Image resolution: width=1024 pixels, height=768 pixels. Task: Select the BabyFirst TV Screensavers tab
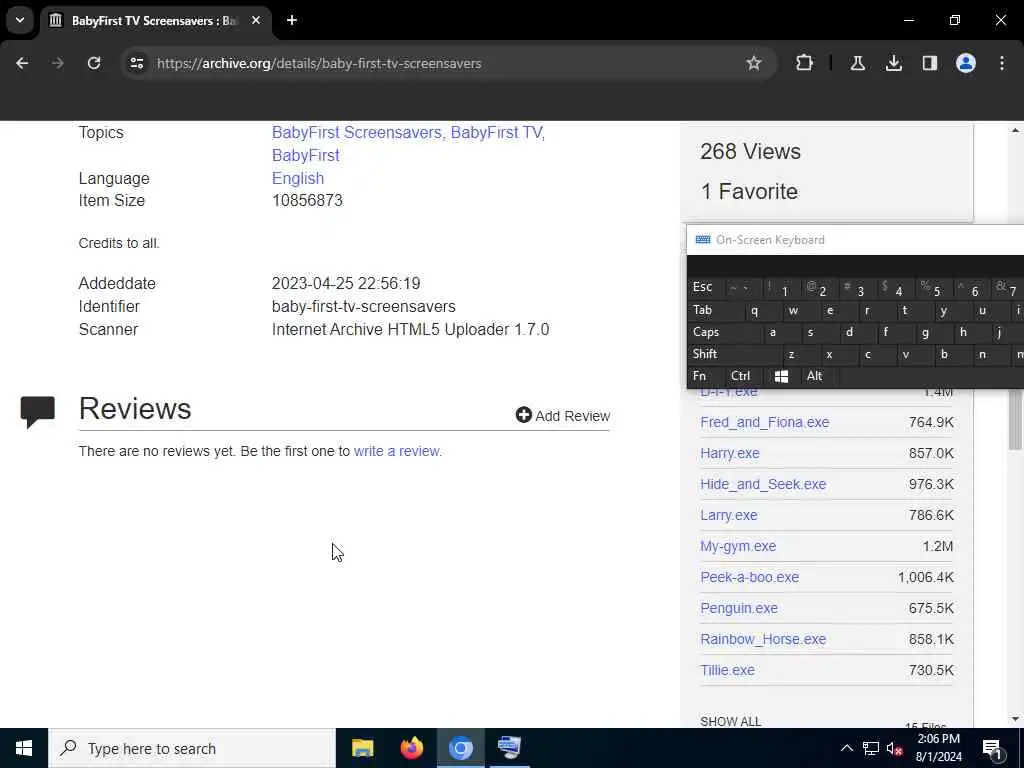pyautogui.click(x=155, y=21)
